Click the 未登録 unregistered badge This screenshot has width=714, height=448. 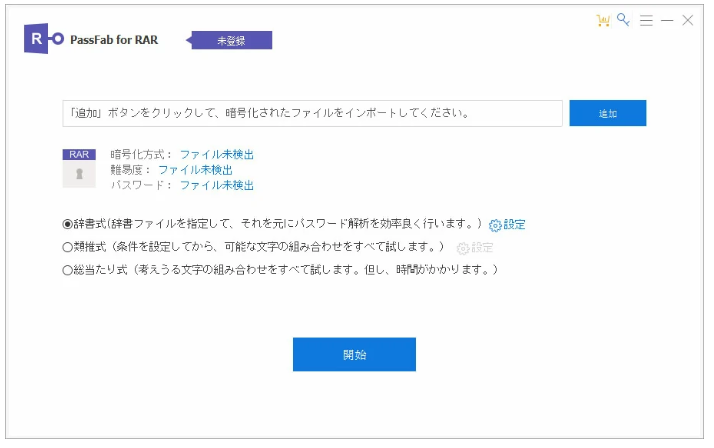pyautogui.click(x=230, y=41)
